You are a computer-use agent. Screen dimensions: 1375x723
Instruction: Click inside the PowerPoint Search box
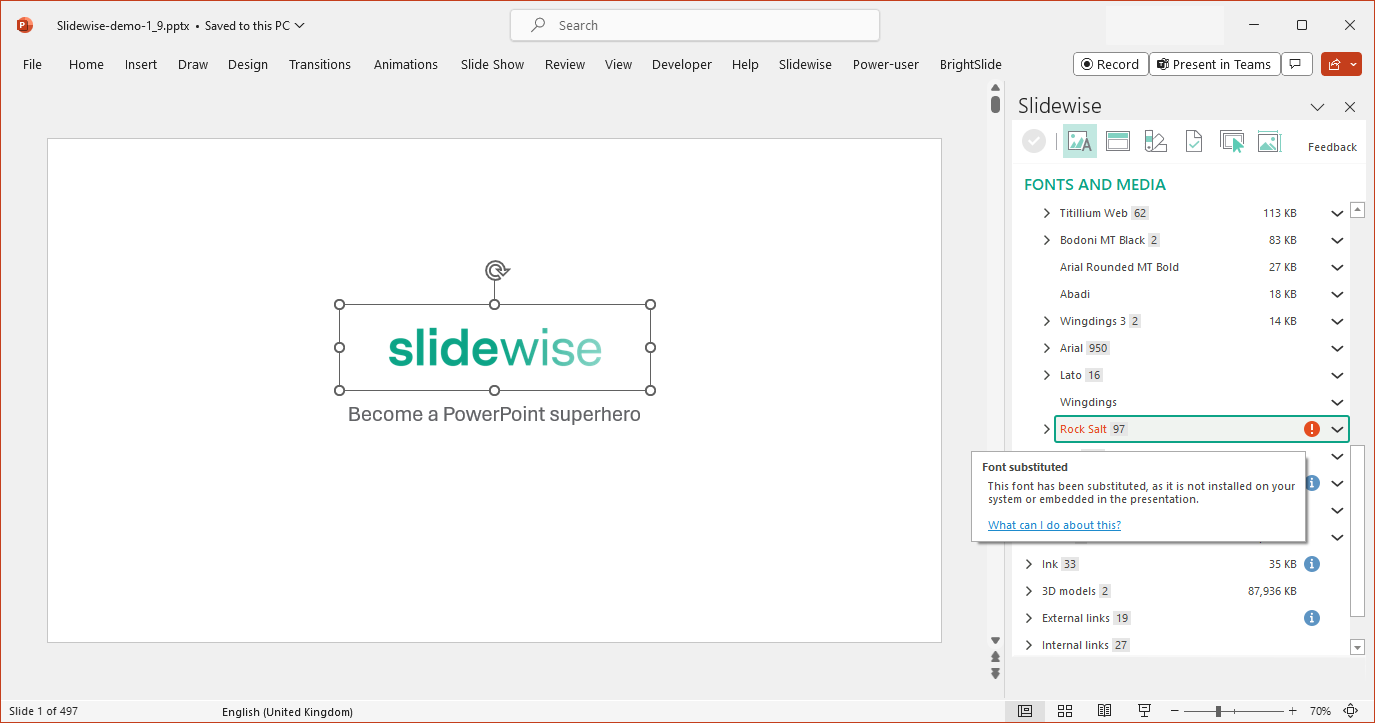point(694,25)
